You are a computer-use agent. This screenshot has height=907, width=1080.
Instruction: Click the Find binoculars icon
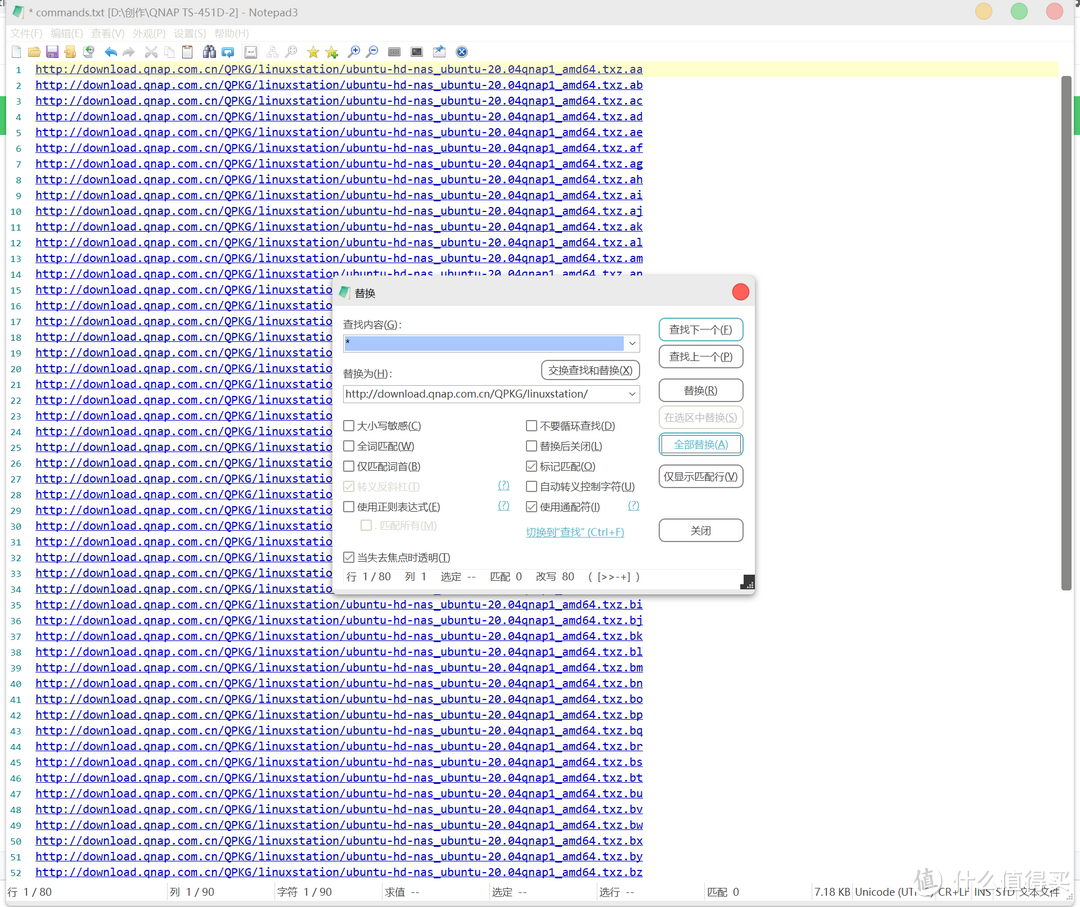pos(209,52)
